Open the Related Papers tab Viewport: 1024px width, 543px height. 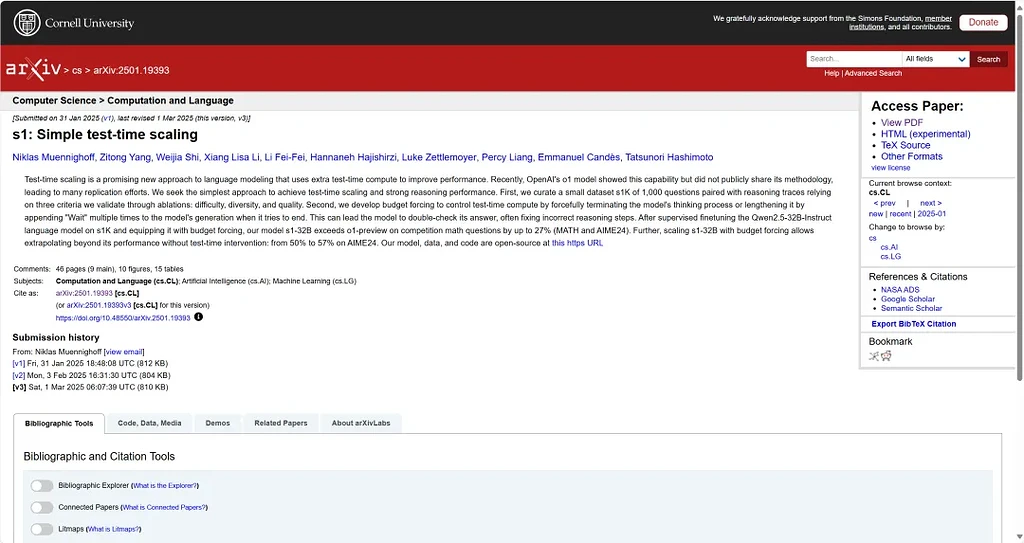point(281,423)
